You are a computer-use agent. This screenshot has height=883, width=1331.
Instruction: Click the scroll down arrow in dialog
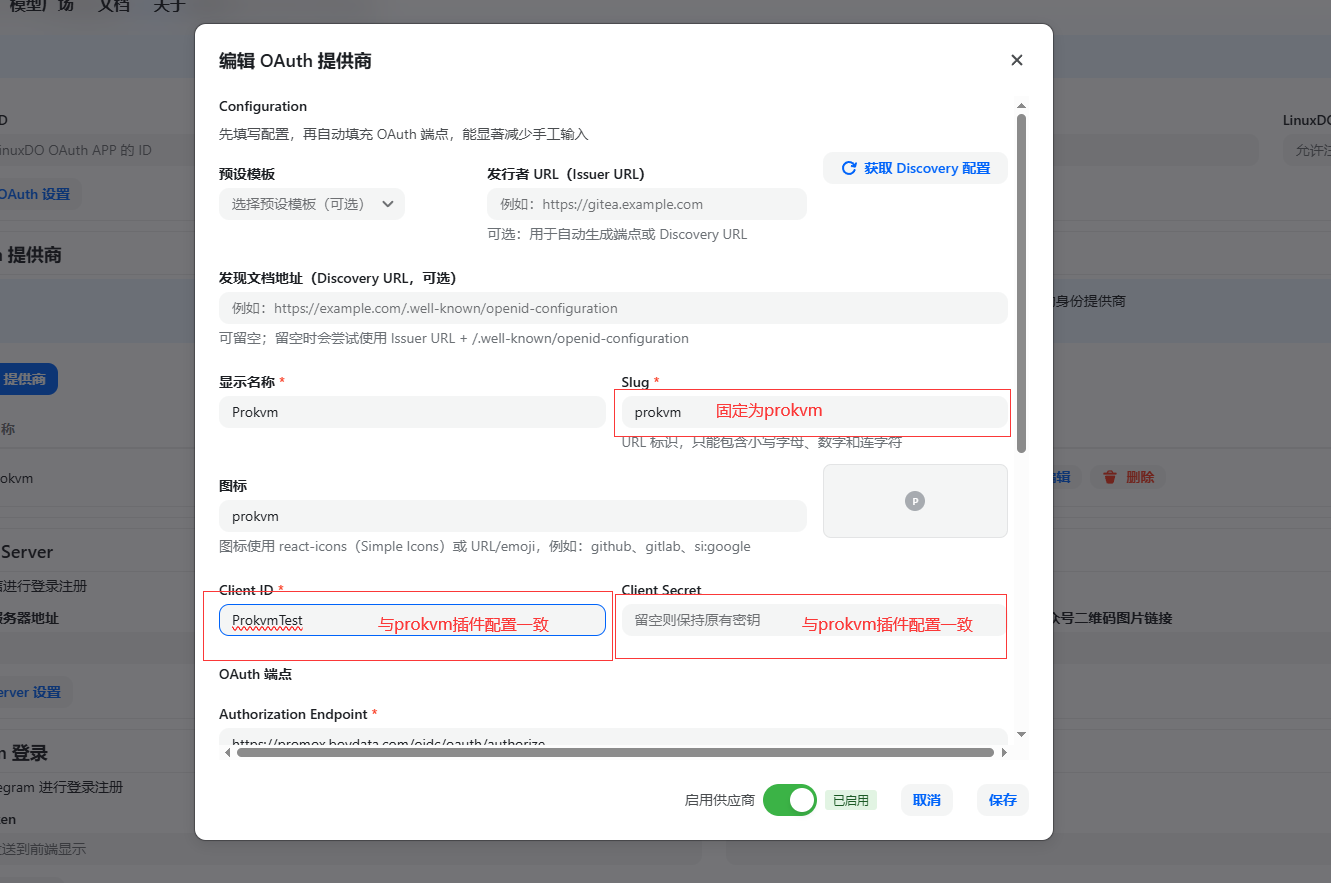(x=1021, y=734)
